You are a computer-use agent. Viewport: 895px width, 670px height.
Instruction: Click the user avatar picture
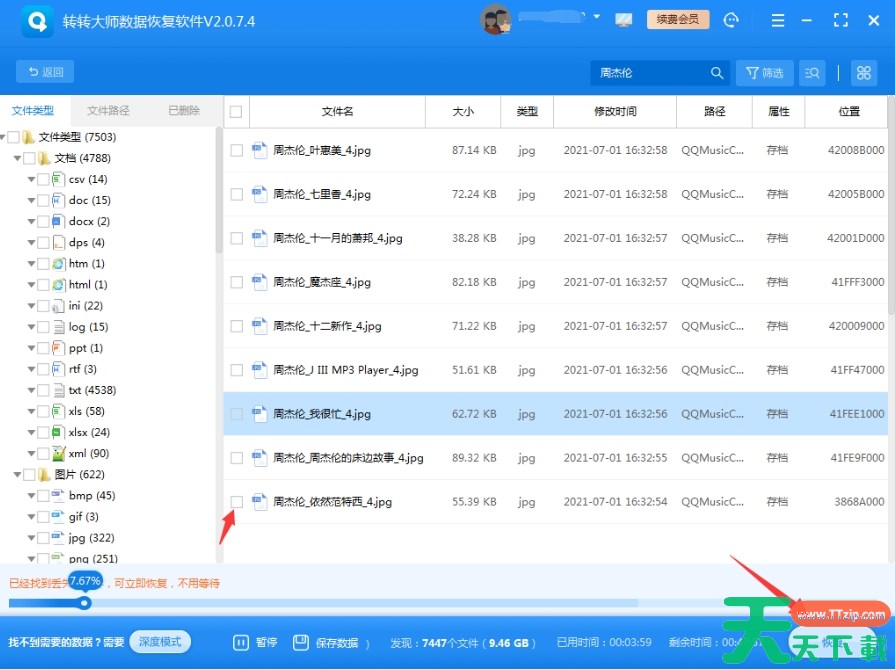(495, 20)
